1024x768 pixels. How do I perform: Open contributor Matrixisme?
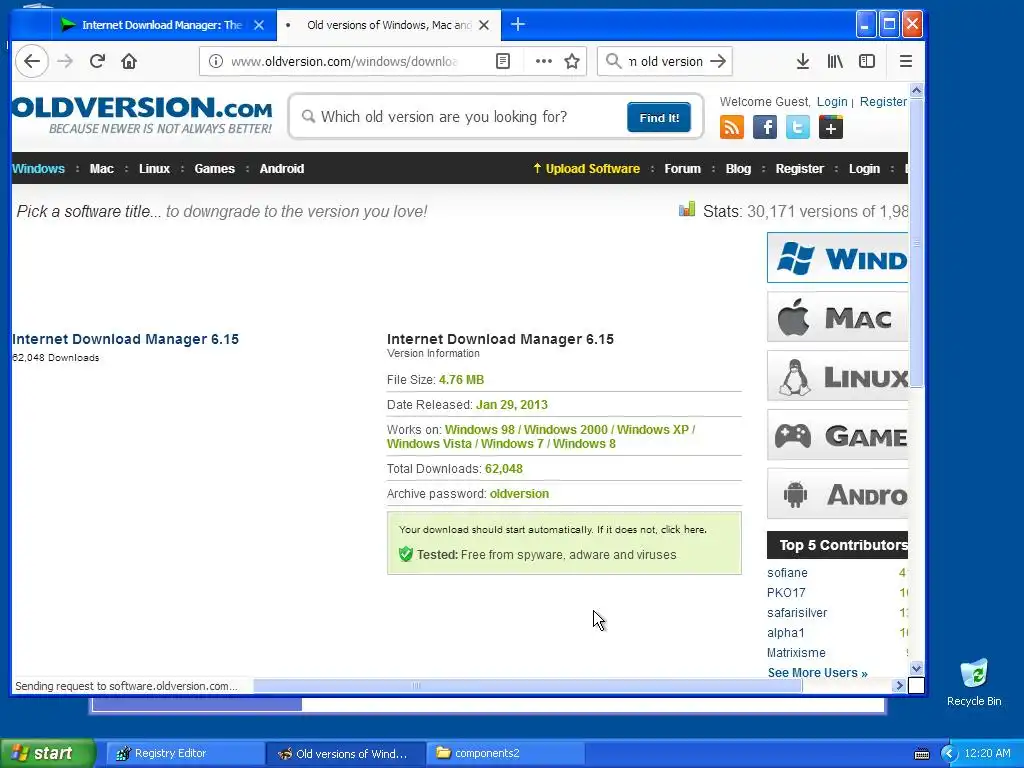click(x=796, y=652)
